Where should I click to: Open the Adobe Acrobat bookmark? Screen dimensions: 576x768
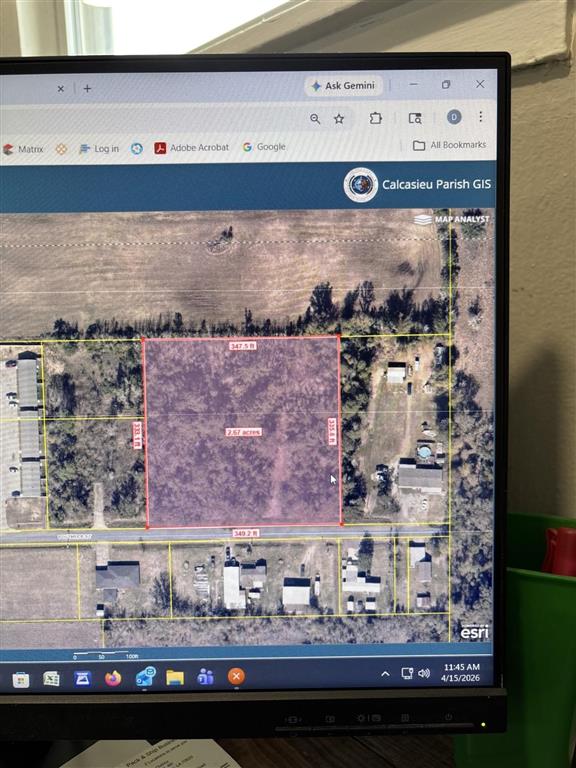coord(192,147)
